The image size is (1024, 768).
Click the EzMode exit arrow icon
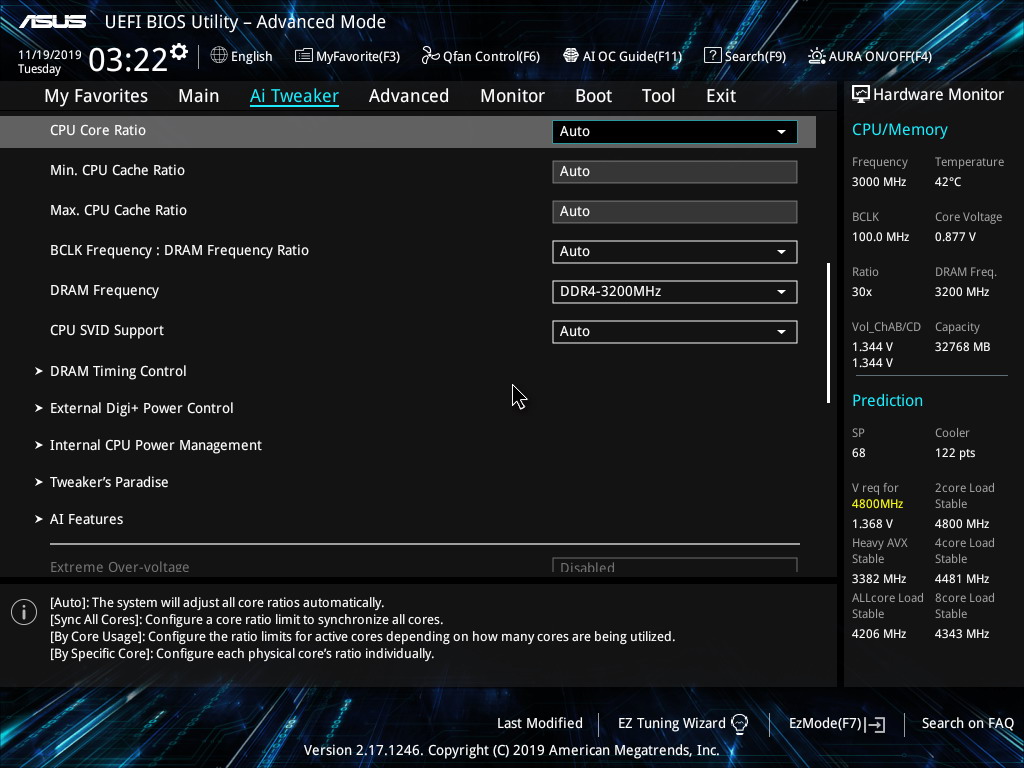(876, 724)
